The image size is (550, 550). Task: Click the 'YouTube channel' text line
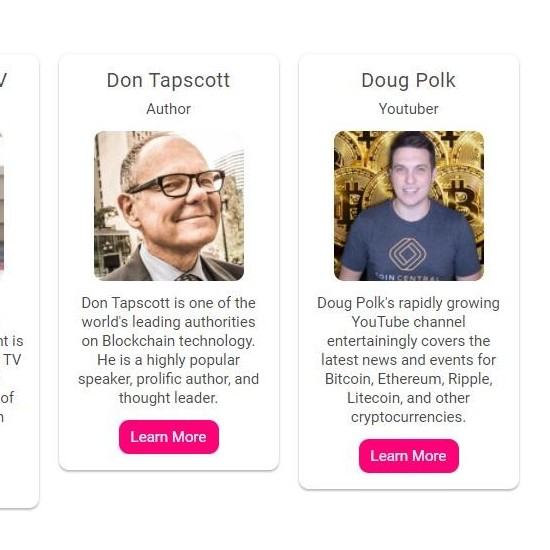point(409,322)
